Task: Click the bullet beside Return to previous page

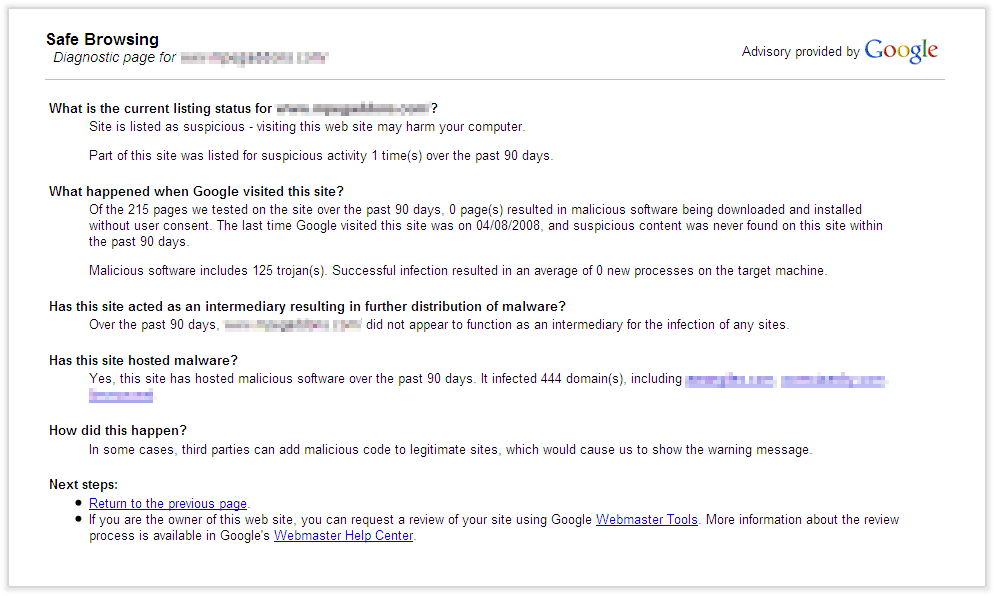Action: coord(78,503)
